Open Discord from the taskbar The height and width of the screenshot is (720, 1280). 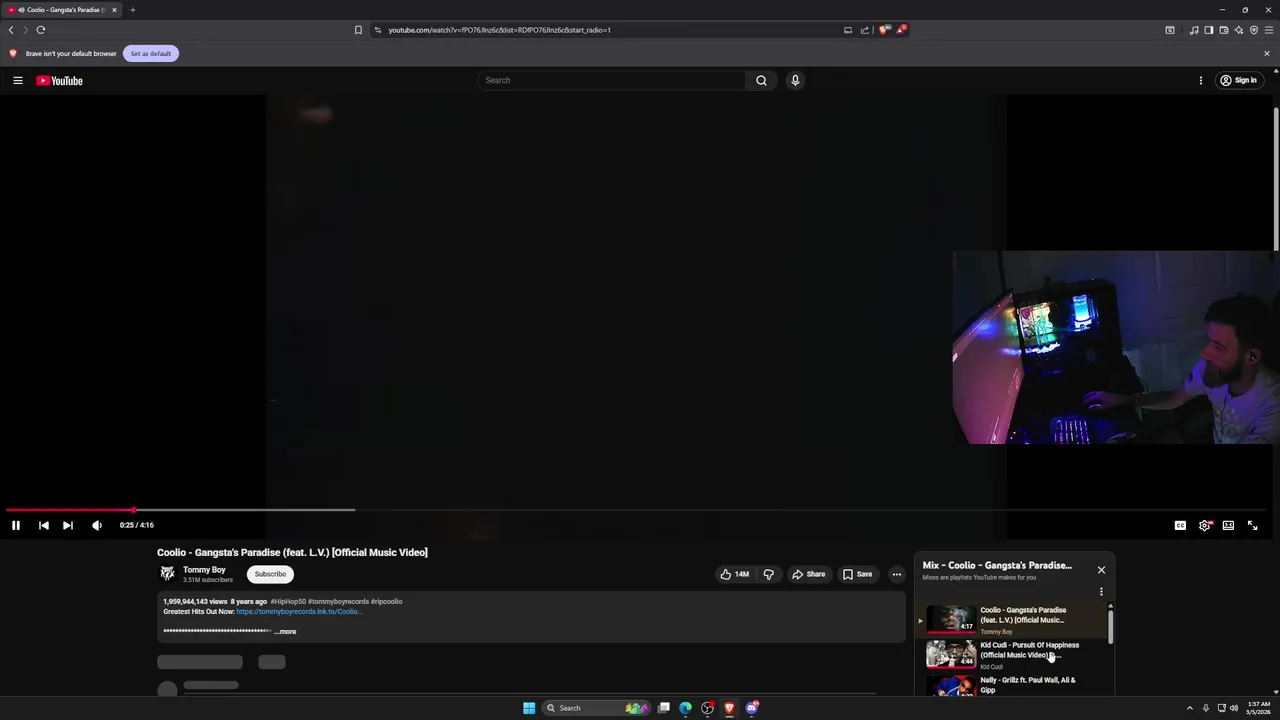[x=752, y=708]
